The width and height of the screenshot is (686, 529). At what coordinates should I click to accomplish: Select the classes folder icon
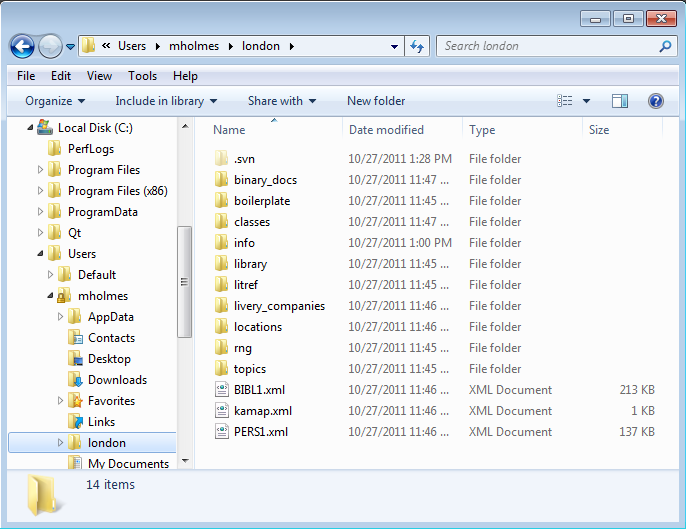click(x=221, y=221)
